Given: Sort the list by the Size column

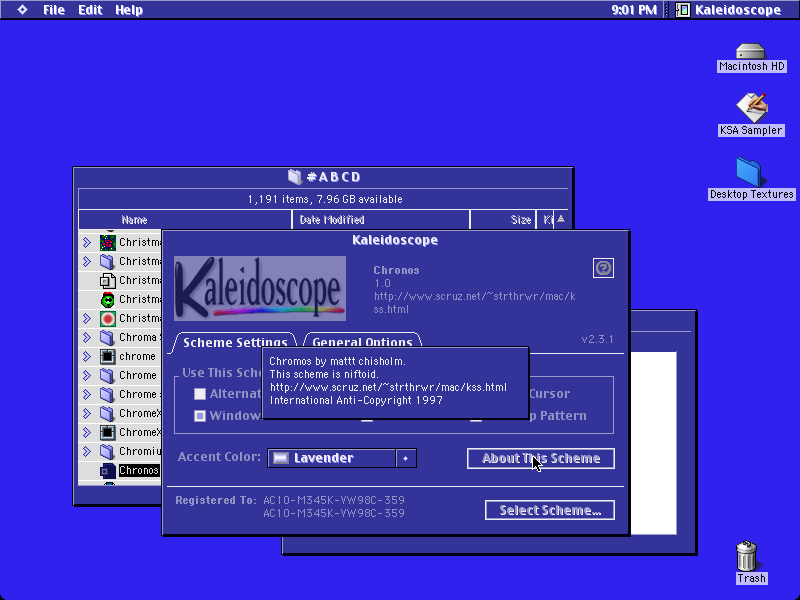Looking at the screenshot, I should coord(503,220).
